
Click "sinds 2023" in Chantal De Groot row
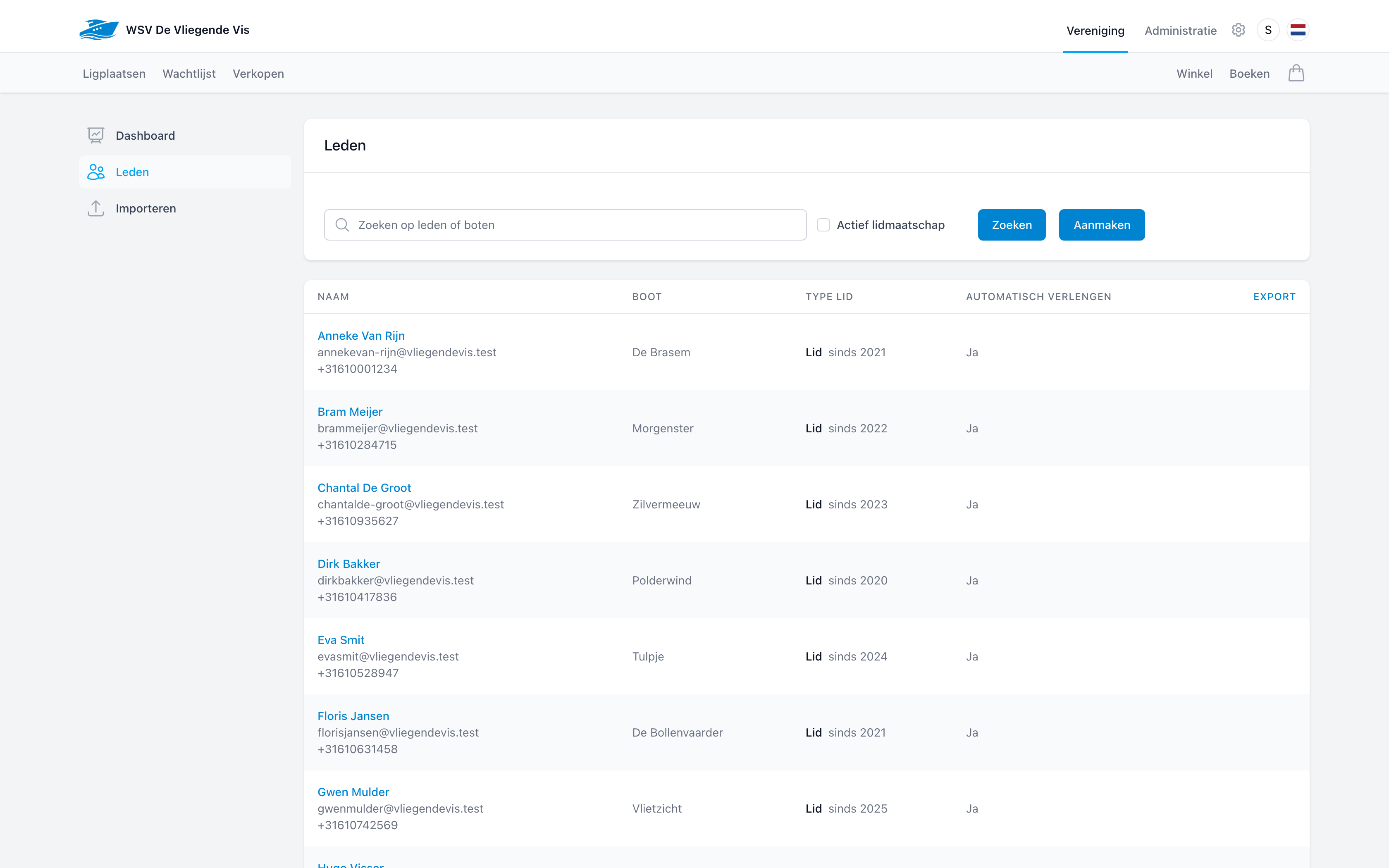tap(857, 505)
